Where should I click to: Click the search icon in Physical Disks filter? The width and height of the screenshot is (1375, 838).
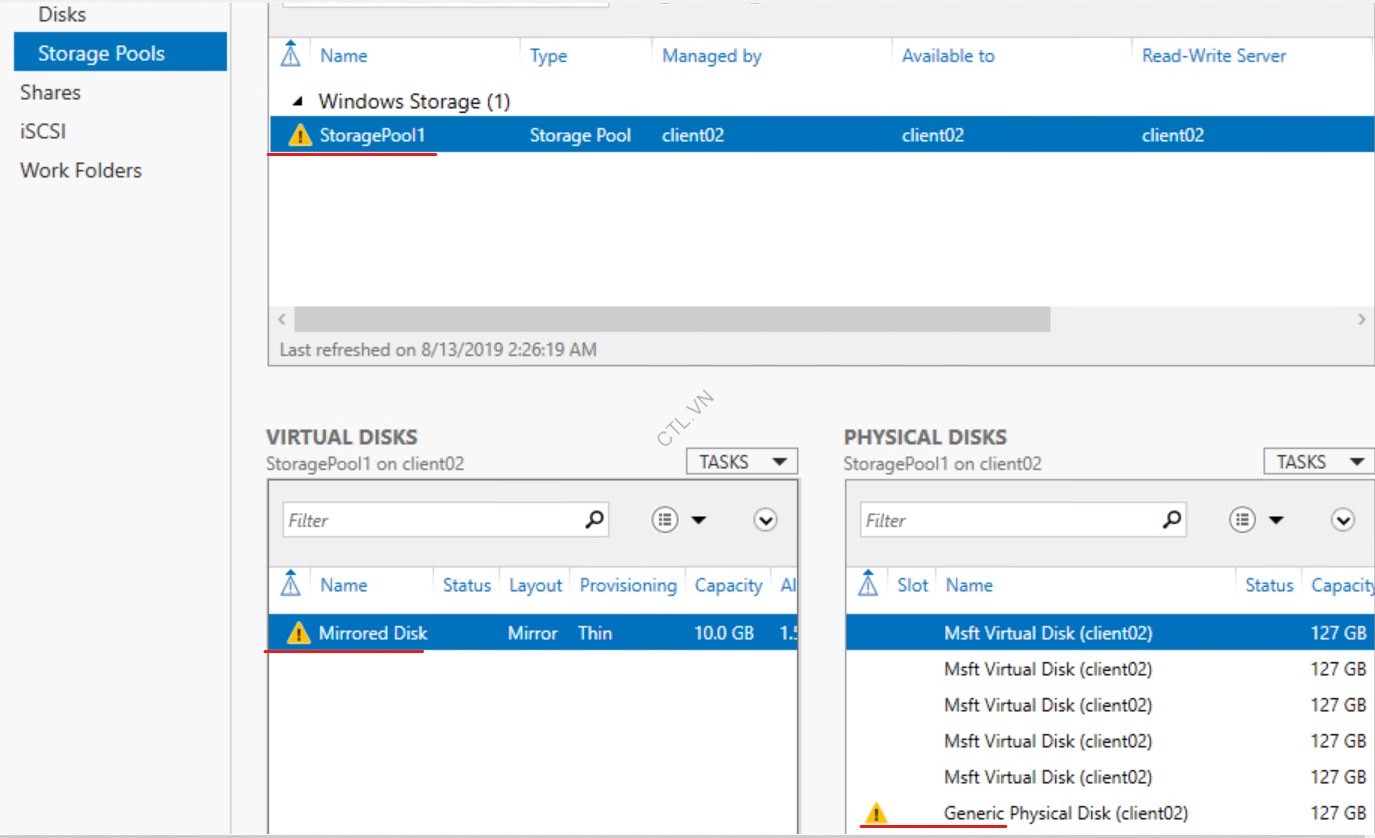(1172, 520)
